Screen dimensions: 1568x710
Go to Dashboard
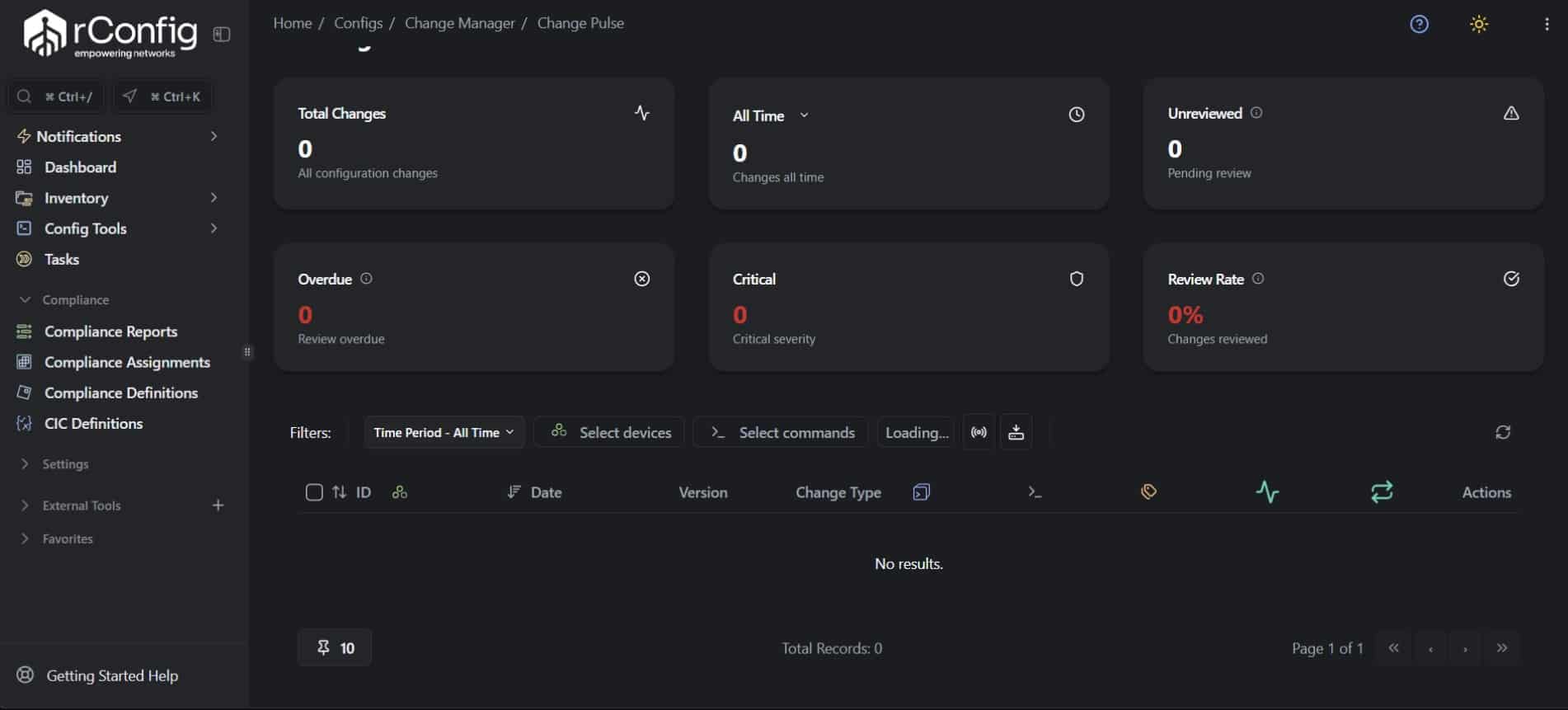point(80,167)
